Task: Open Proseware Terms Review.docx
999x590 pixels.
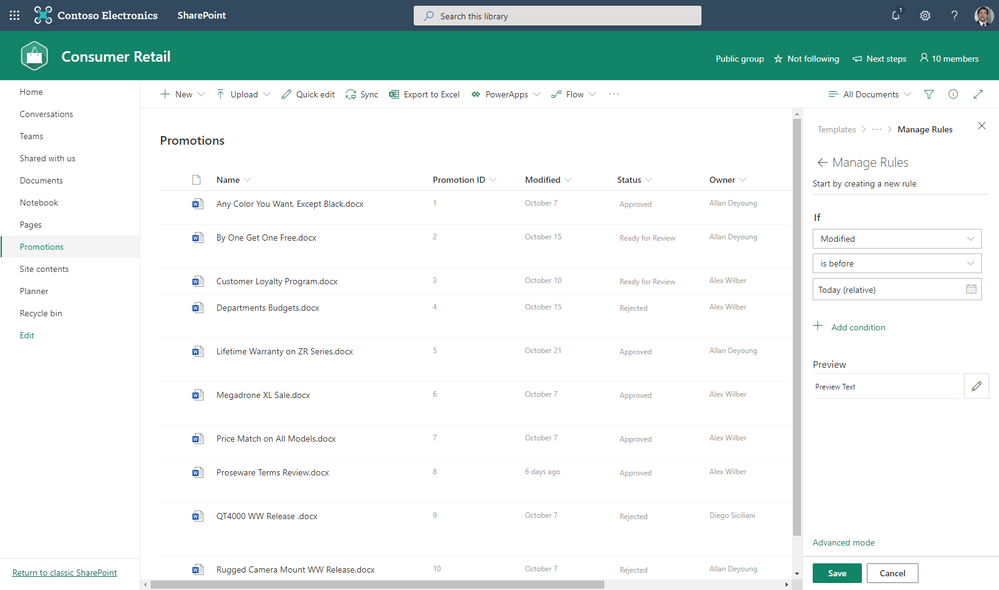Action: point(273,473)
